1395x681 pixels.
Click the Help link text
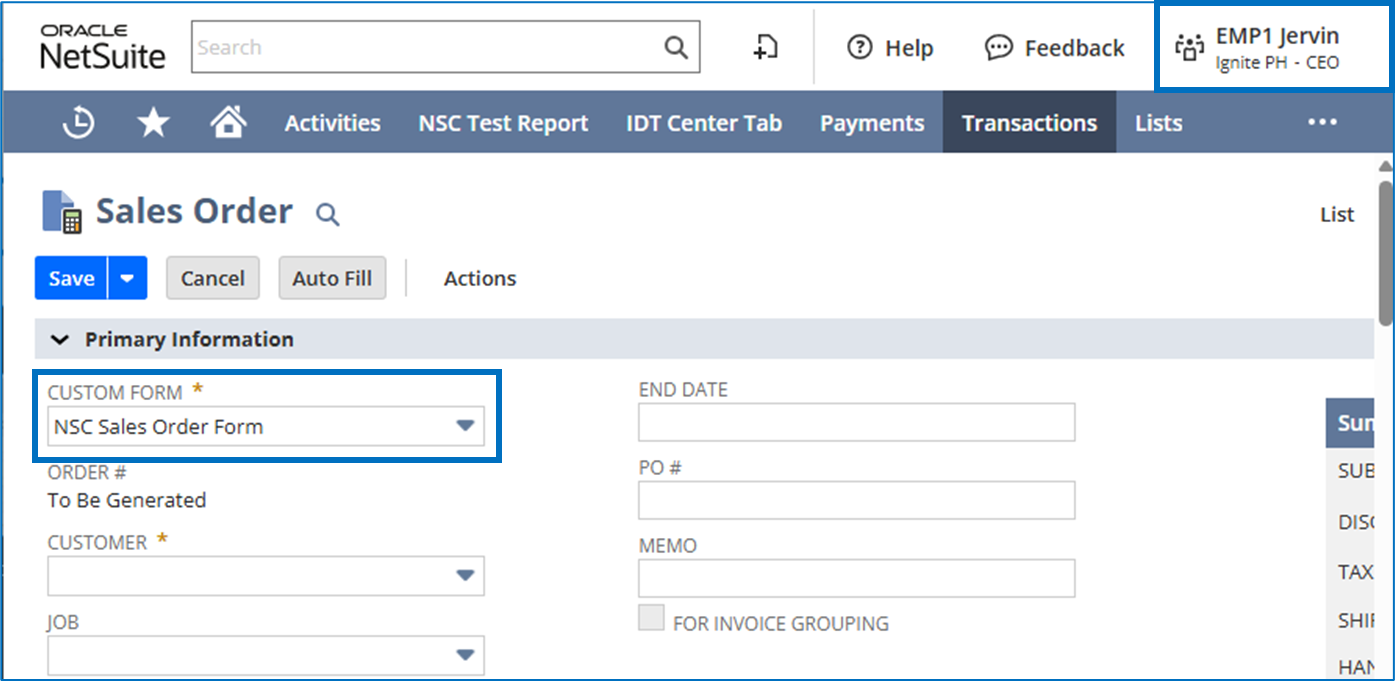tap(909, 48)
